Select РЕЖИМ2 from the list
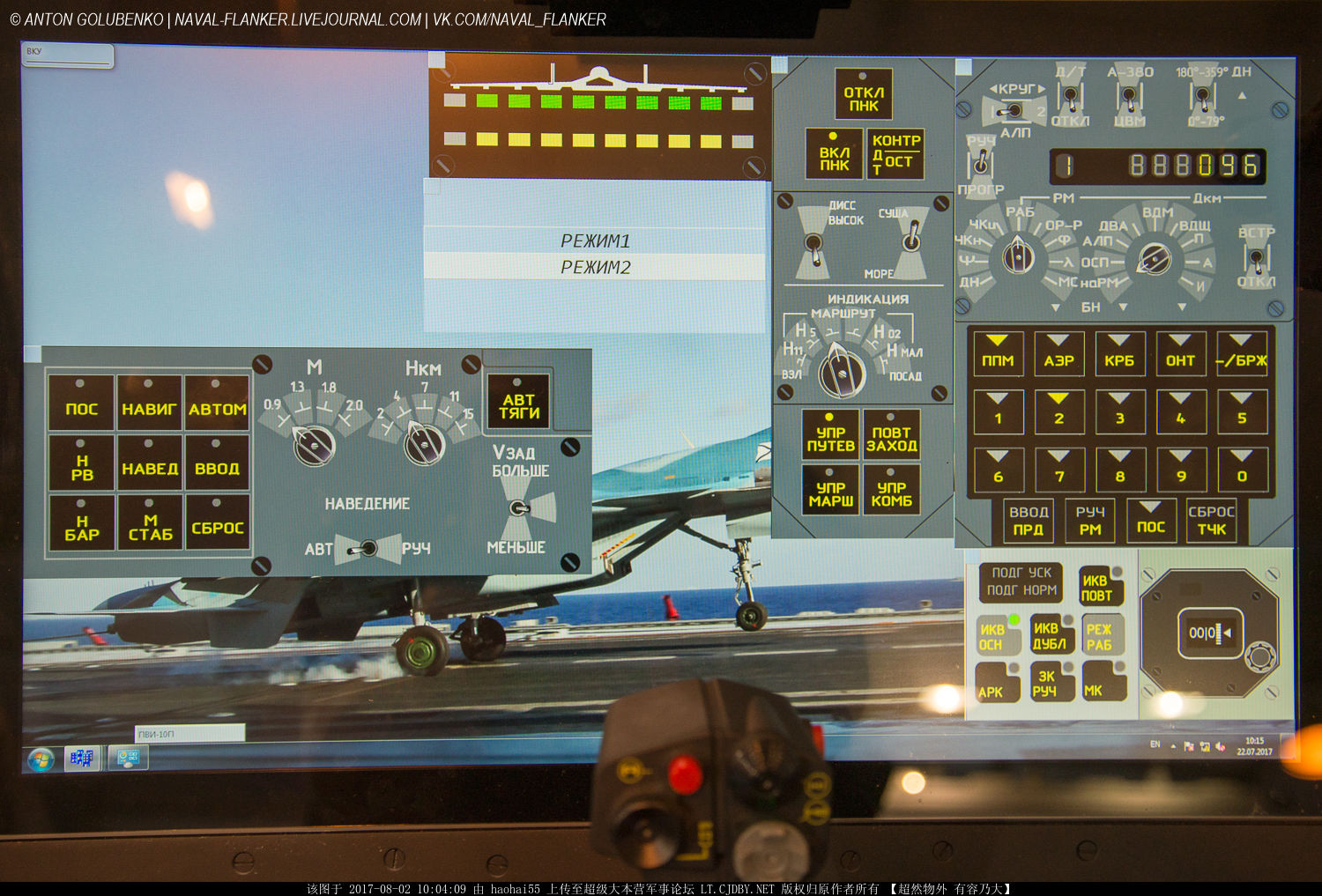The height and width of the screenshot is (896, 1322). tap(595, 267)
